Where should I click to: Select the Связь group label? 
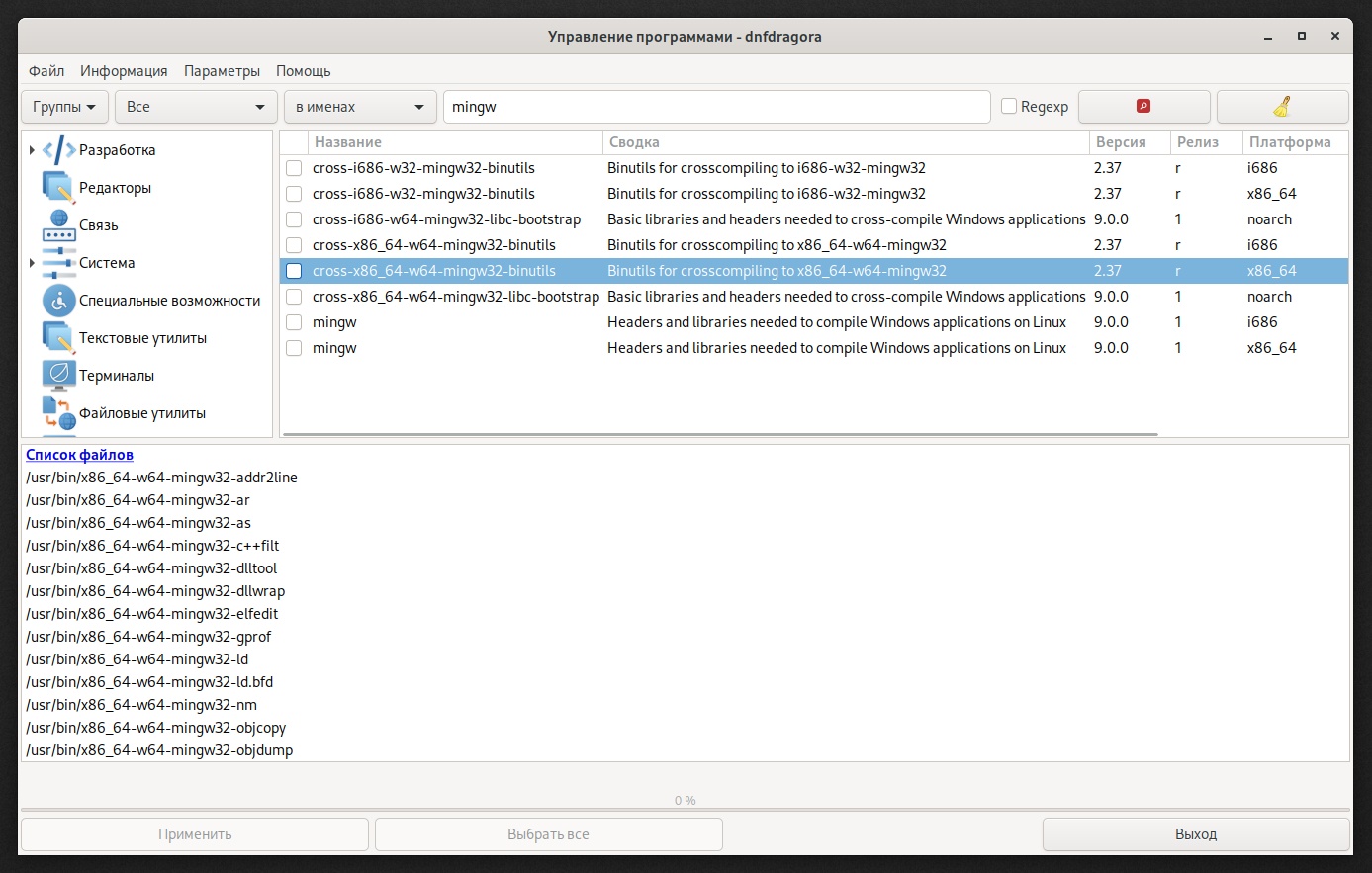pyautogui.click(x=99, y=225)
